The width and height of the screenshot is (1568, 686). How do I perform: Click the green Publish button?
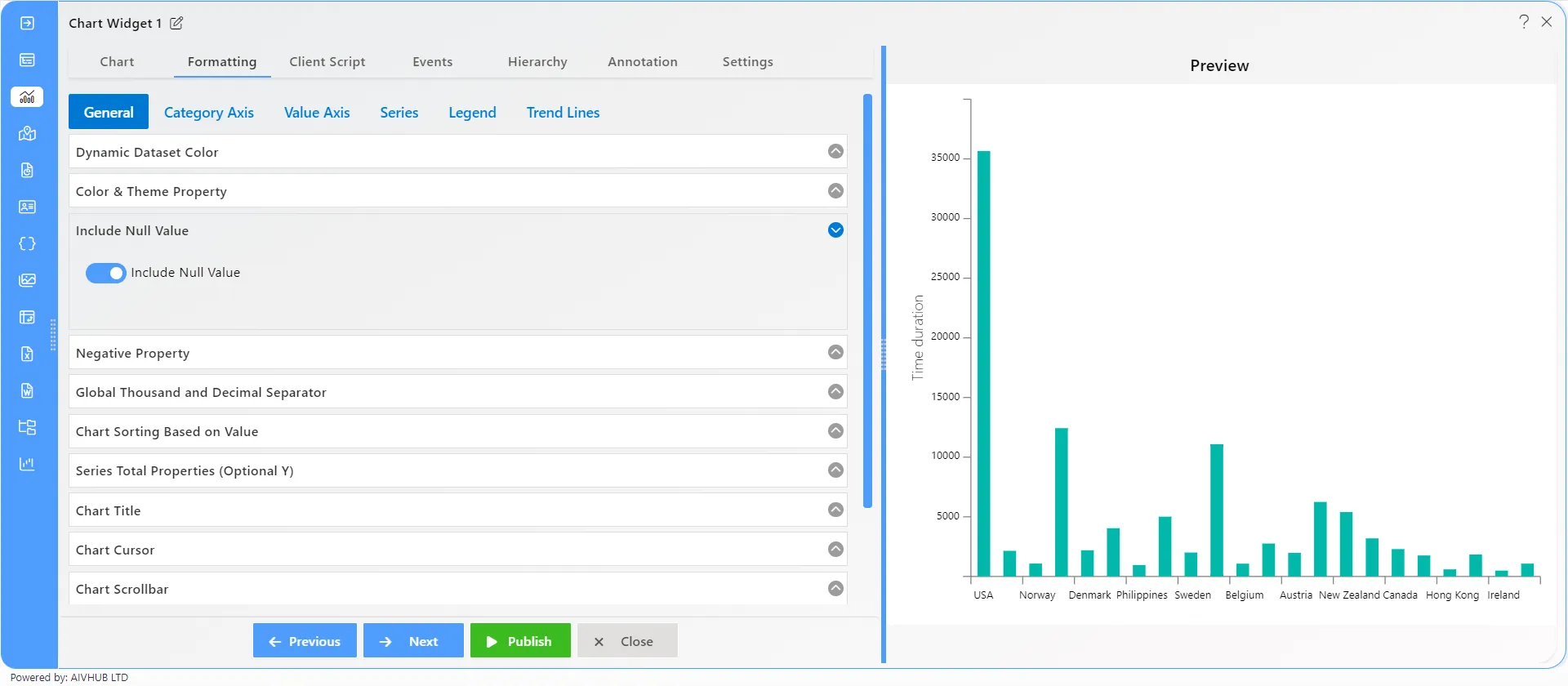[x=520, y=641]
